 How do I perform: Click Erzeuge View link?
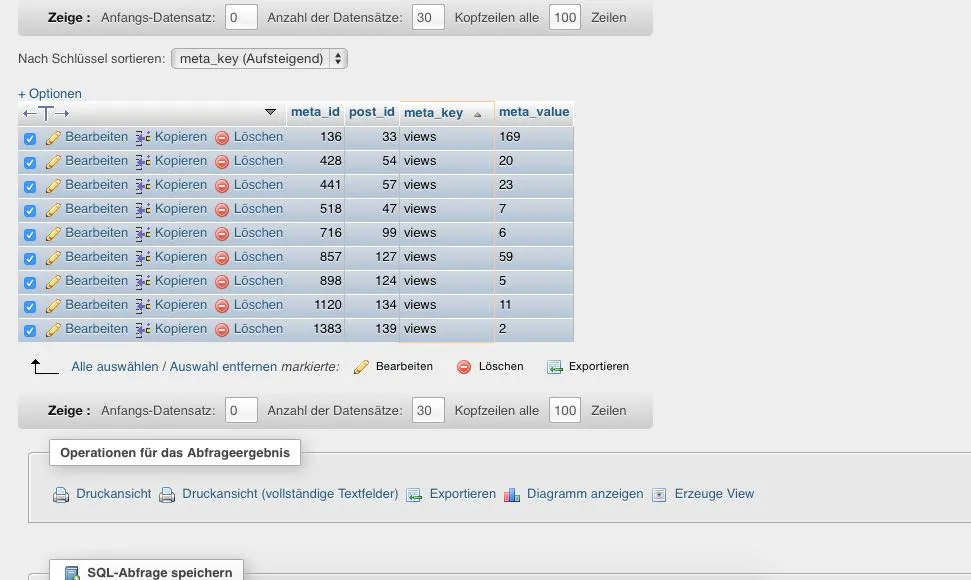tap(714, 494)
